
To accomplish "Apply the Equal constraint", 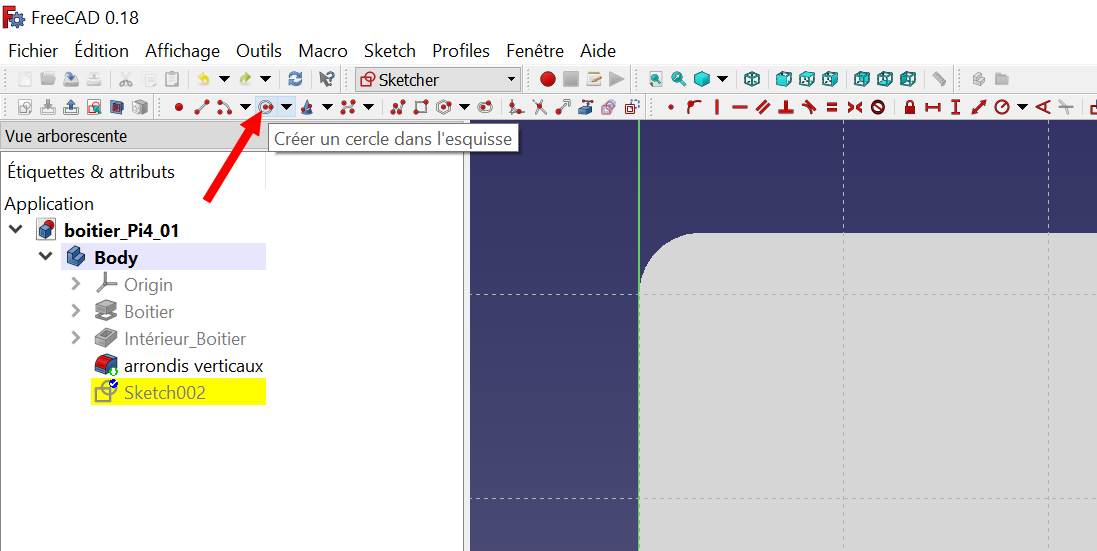I will click(x=832, y=108).
